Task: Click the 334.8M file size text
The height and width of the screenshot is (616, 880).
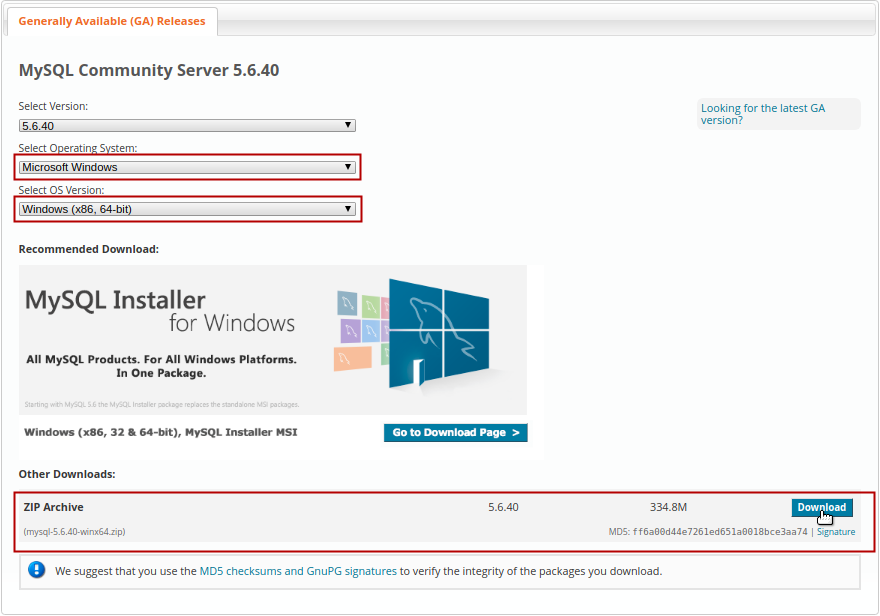Action: 668,508
